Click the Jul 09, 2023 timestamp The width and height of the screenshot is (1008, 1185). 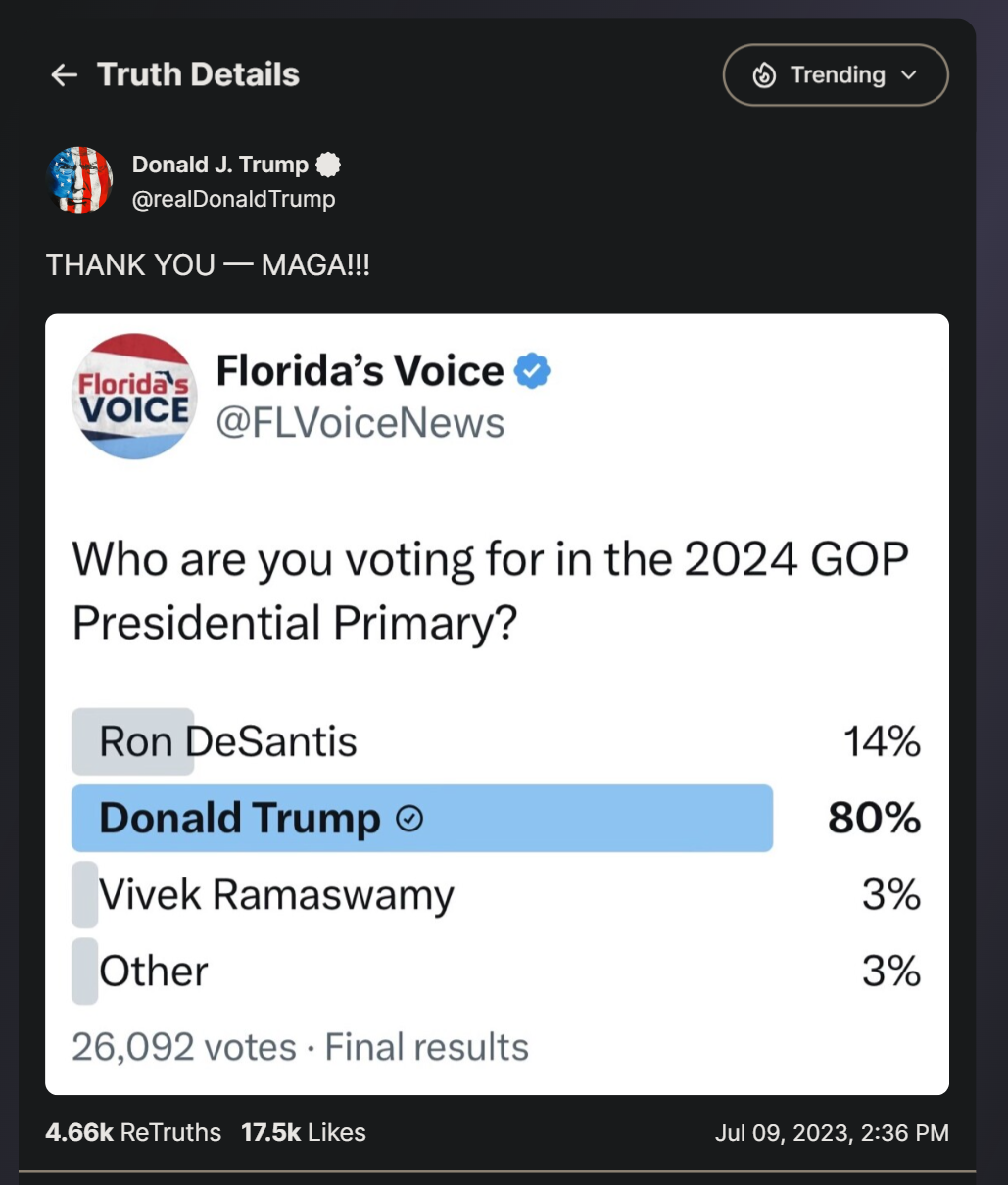click(x=832, y=1133)
